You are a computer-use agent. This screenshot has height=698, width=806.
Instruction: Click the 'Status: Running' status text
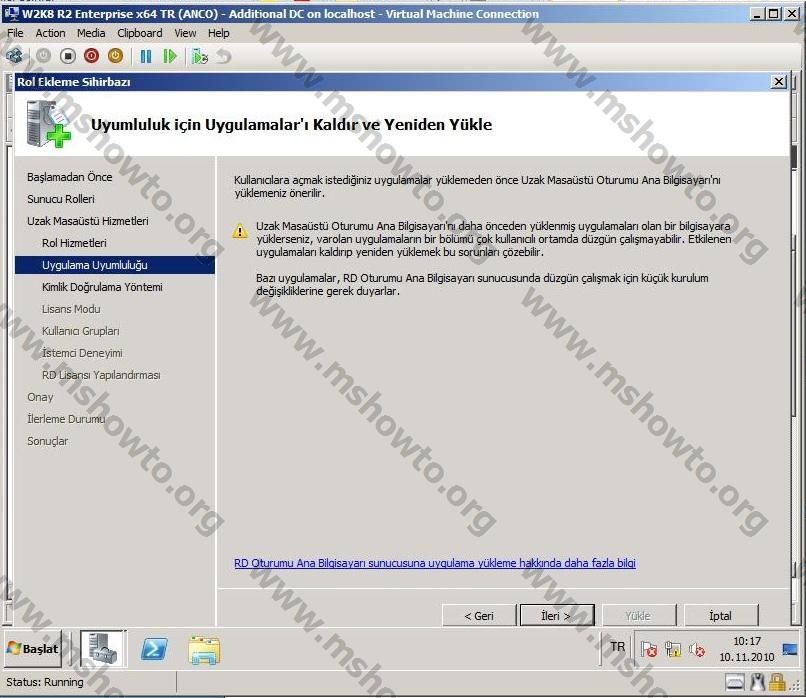45,682
